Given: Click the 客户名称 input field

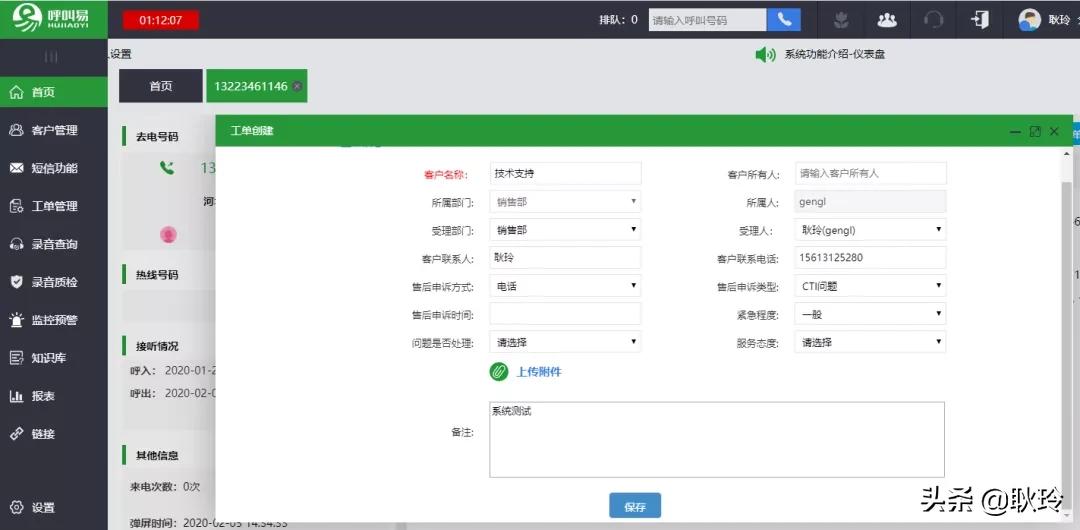Looking at the screenshot, I should click(565, 174).
